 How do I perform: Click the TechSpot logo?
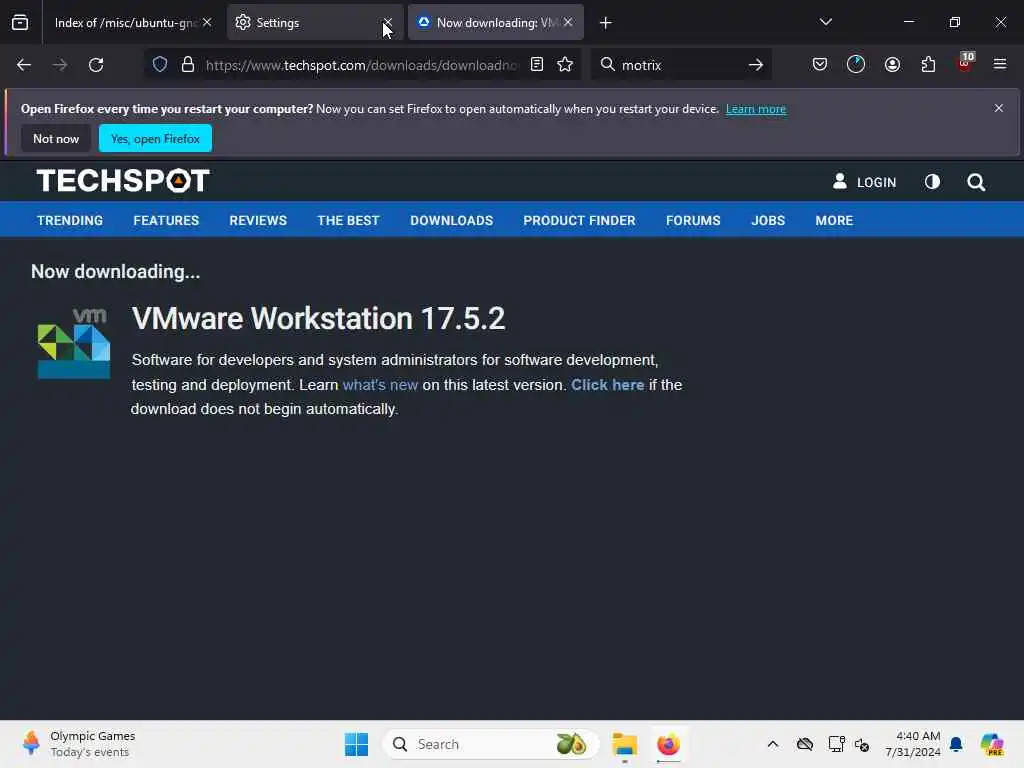click(123, 181)
